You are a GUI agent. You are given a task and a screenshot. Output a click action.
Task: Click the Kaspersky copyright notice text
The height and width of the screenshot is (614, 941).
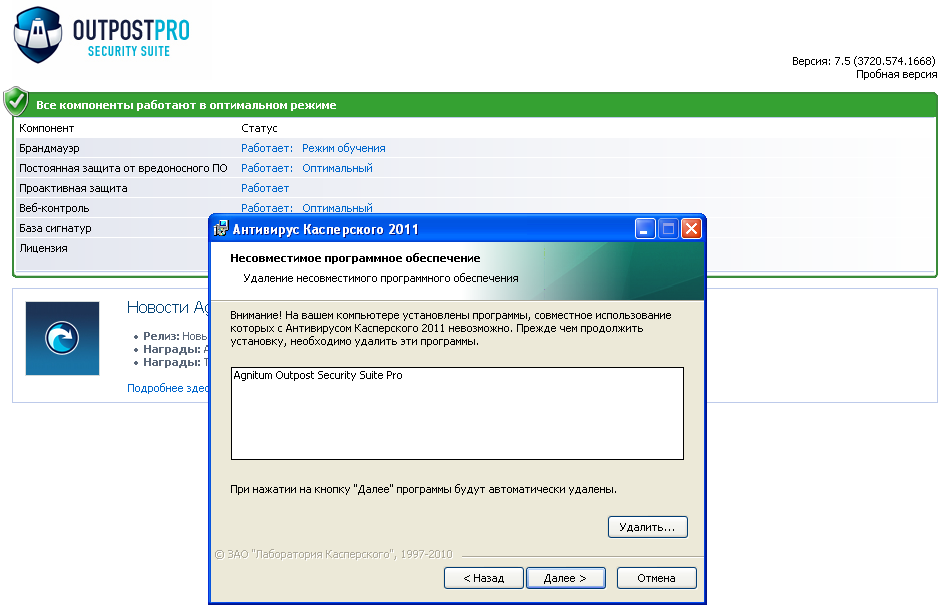[334, 554]
